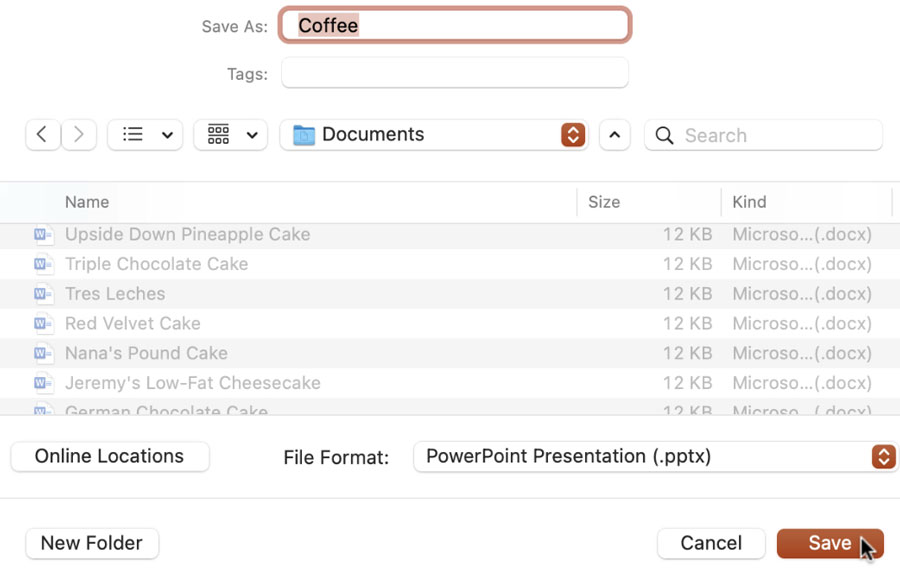The image size is (900, 577).
Task: Cancel the save dialog
Action: tap(711, 543)
